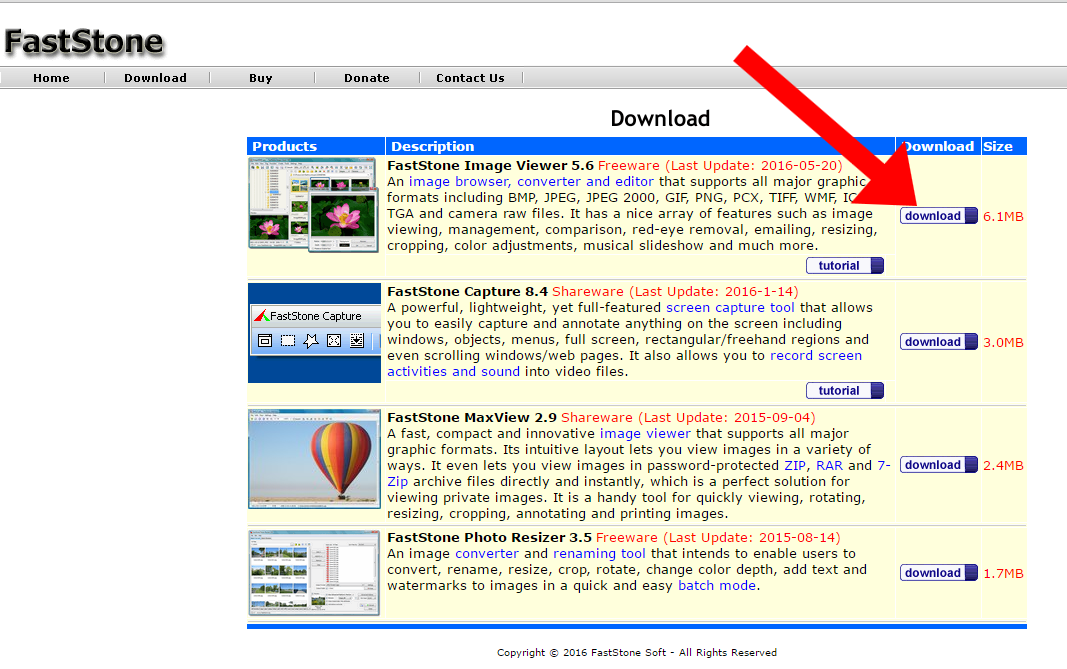Screen dimensions: 1067x669
Task: Select Donate in navigation bar
Action: (366, 78)
